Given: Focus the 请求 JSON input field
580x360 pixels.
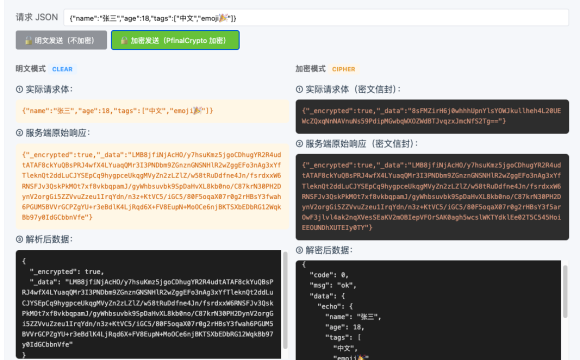Looking at the screenshot, I should (316, 18).
